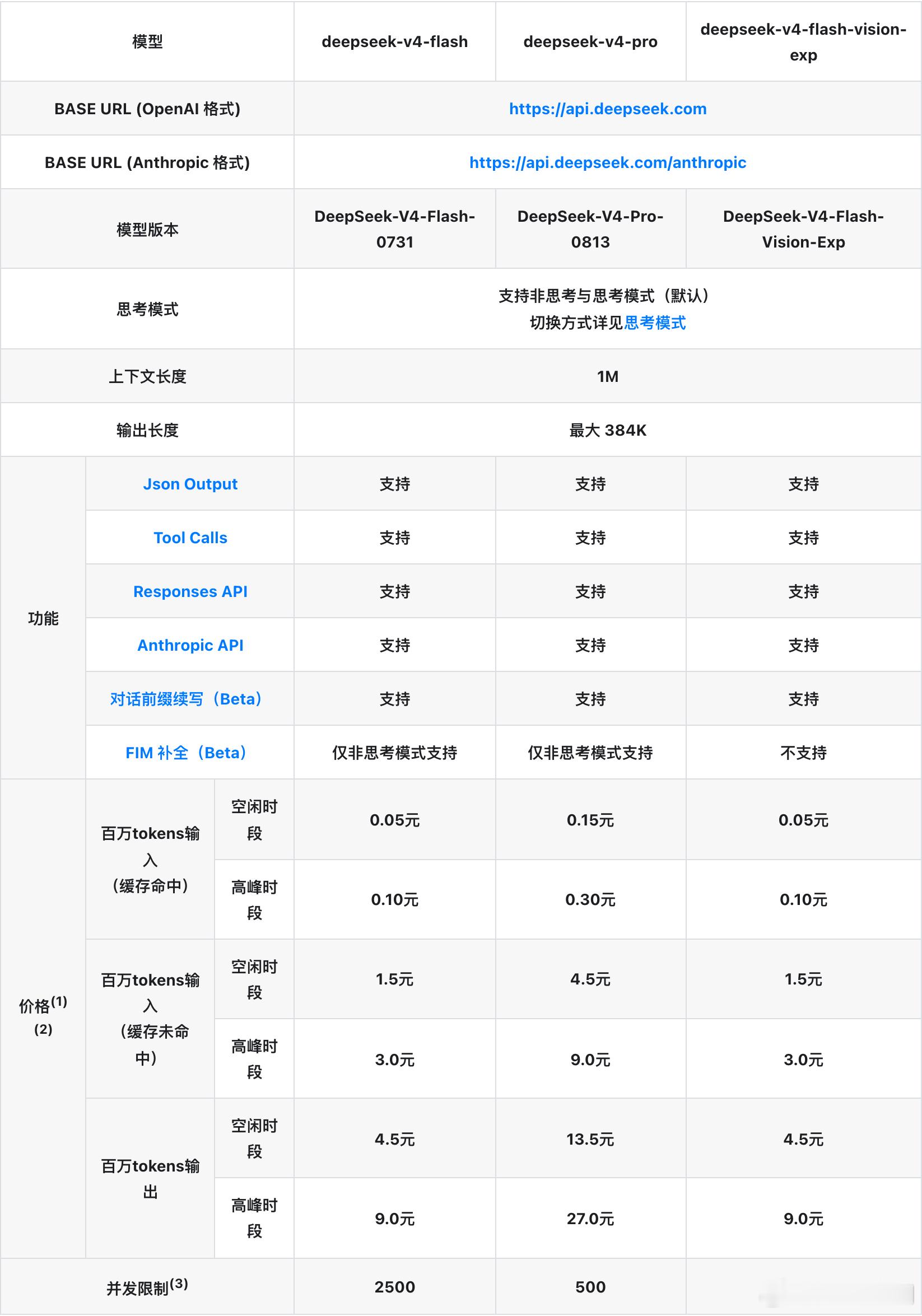Select the 0.15元 price cell
This screenshot has width=922, height=1316.
click(x=590, y=820)
